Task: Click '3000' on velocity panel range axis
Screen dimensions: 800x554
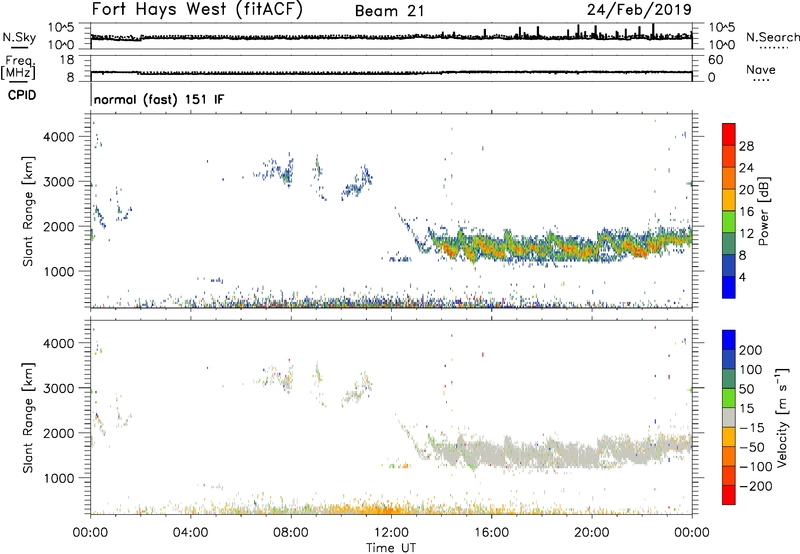Action: (x=58, y=388)
